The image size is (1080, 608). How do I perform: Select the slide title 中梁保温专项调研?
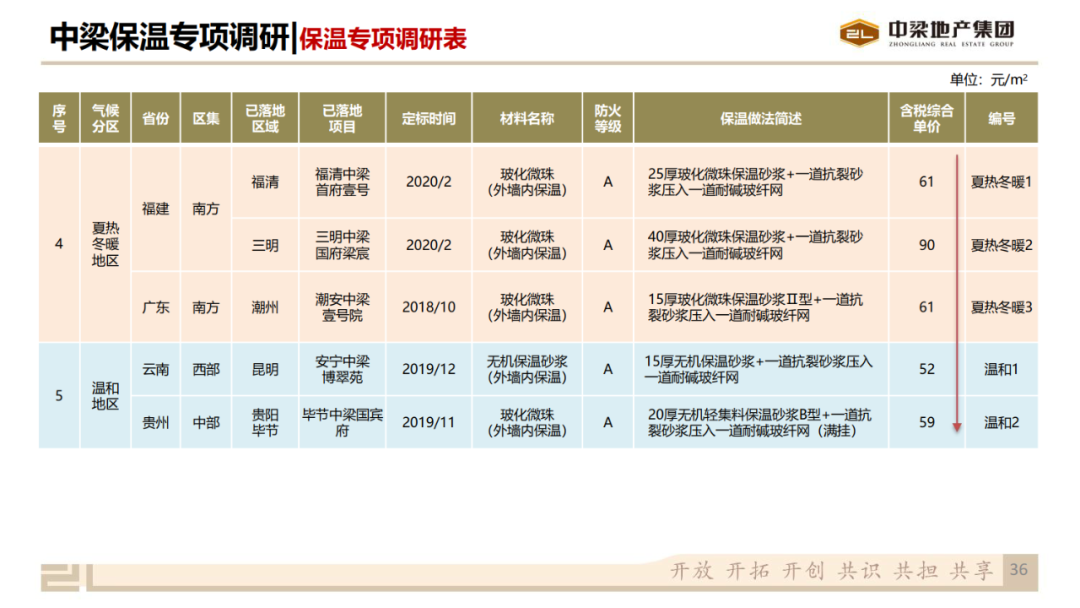click(169, 37)
